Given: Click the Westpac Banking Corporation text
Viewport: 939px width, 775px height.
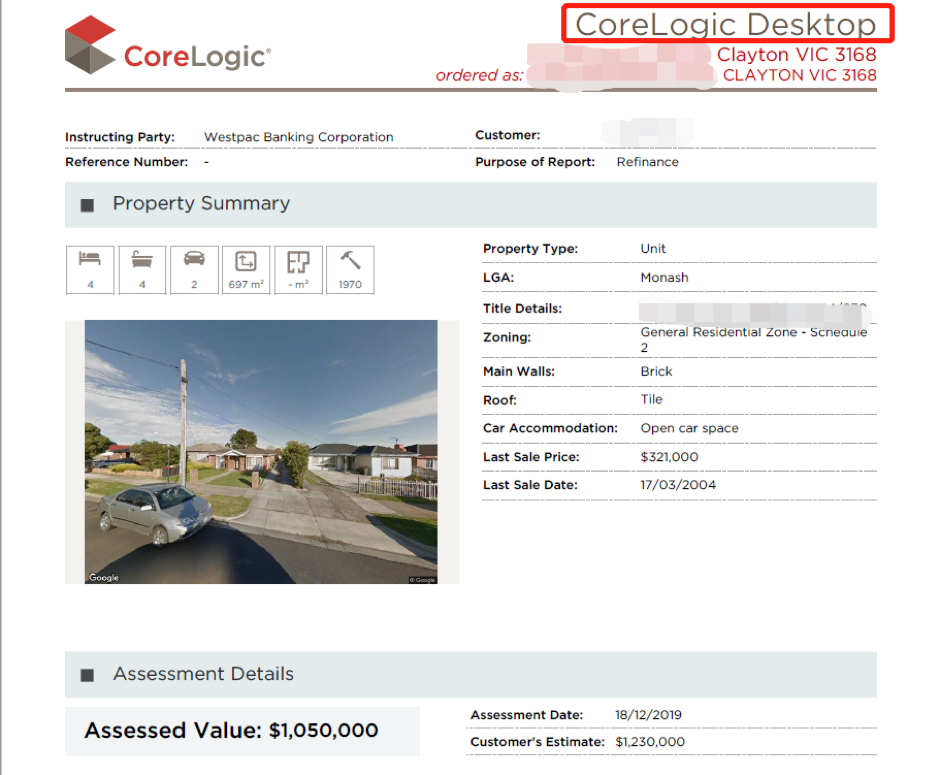Looking at the screenshot, I should [x=298, y=136].
